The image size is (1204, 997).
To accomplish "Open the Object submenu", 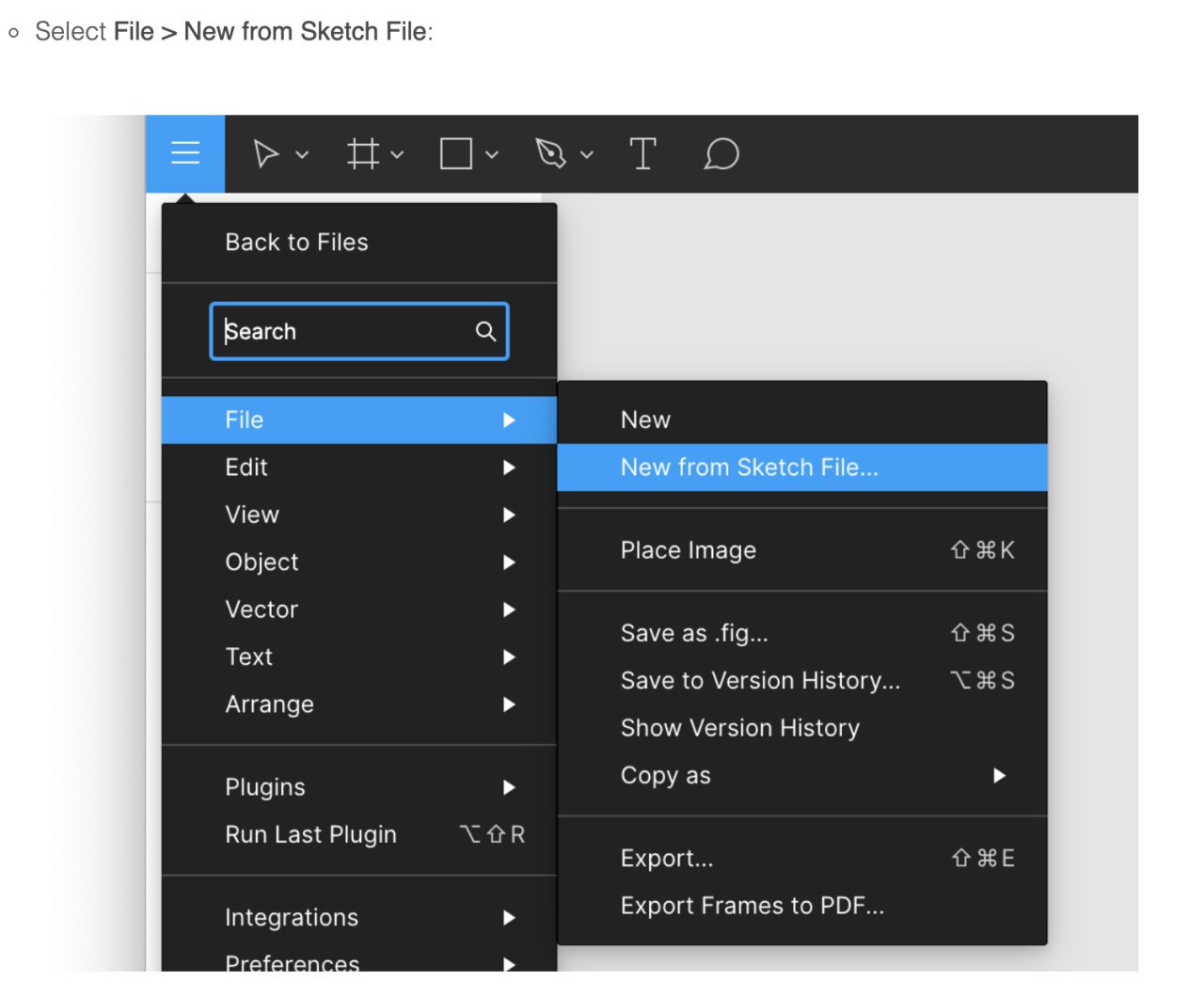I will tap(359, 562).
